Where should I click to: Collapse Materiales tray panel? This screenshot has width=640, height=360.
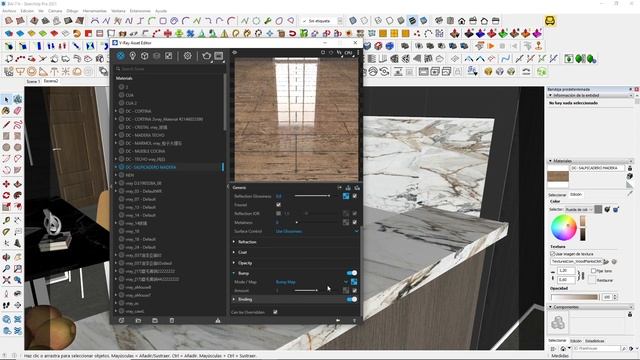point(550,161)
